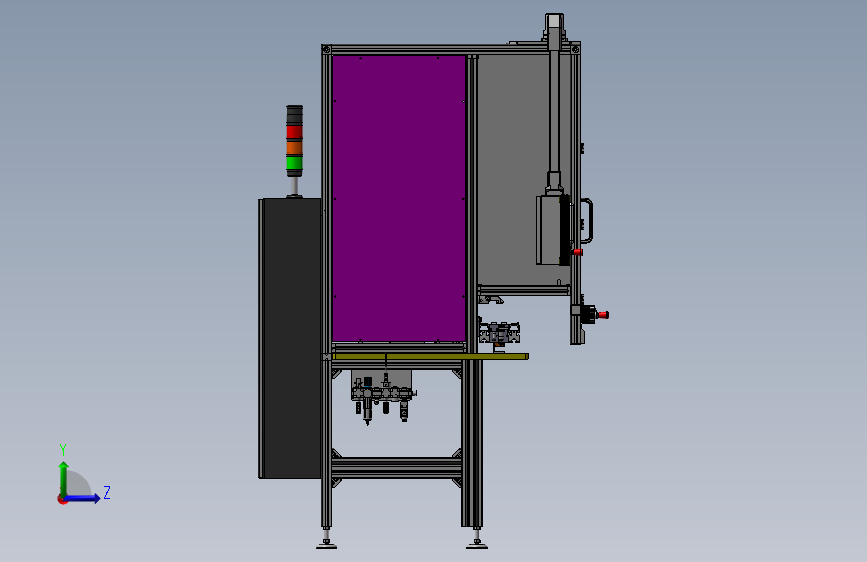Screen dimensions: 867x562
Task: Select the purple side panel of the machine
Action: click(399, 198)
